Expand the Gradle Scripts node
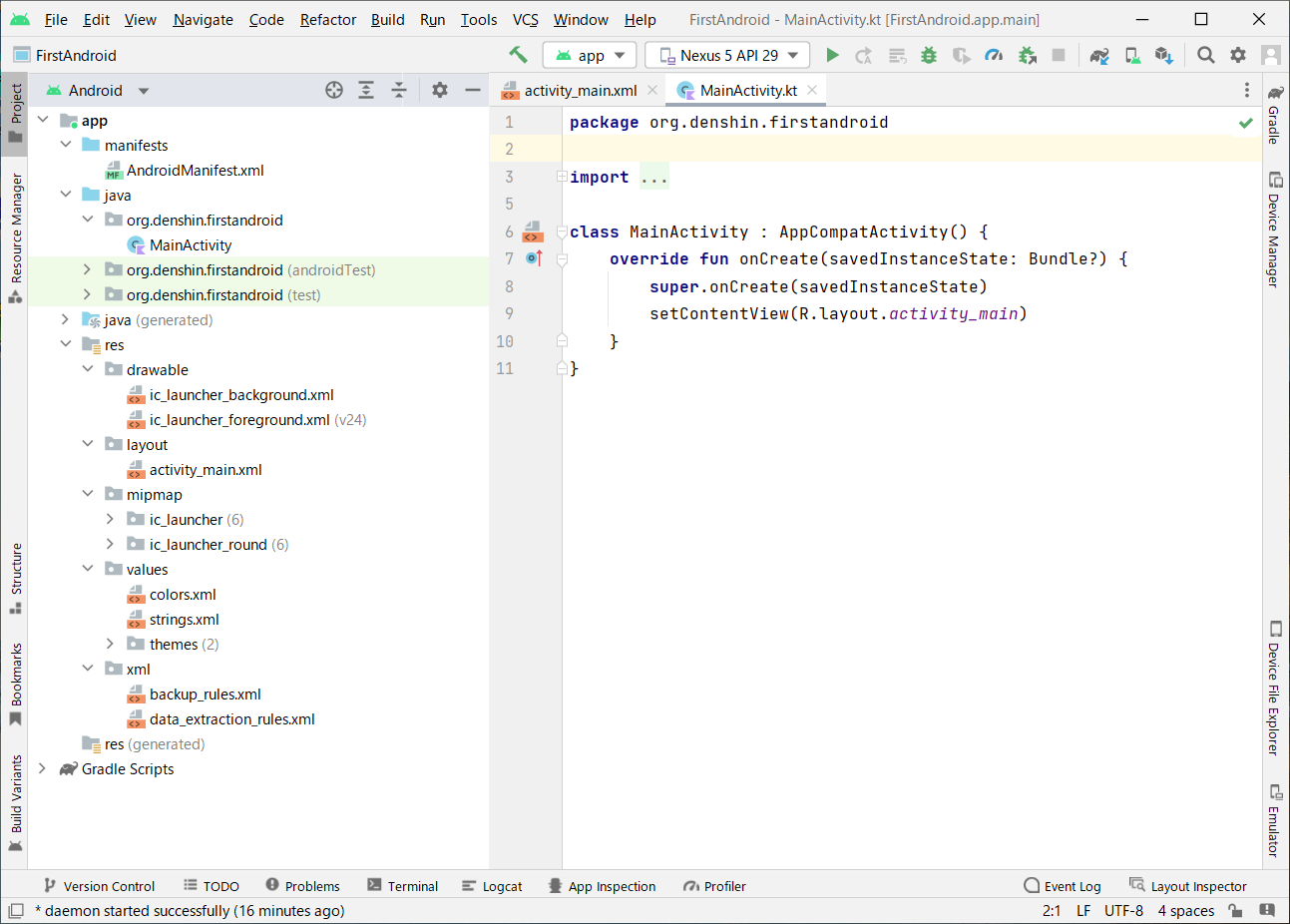 tap(42, 768)
